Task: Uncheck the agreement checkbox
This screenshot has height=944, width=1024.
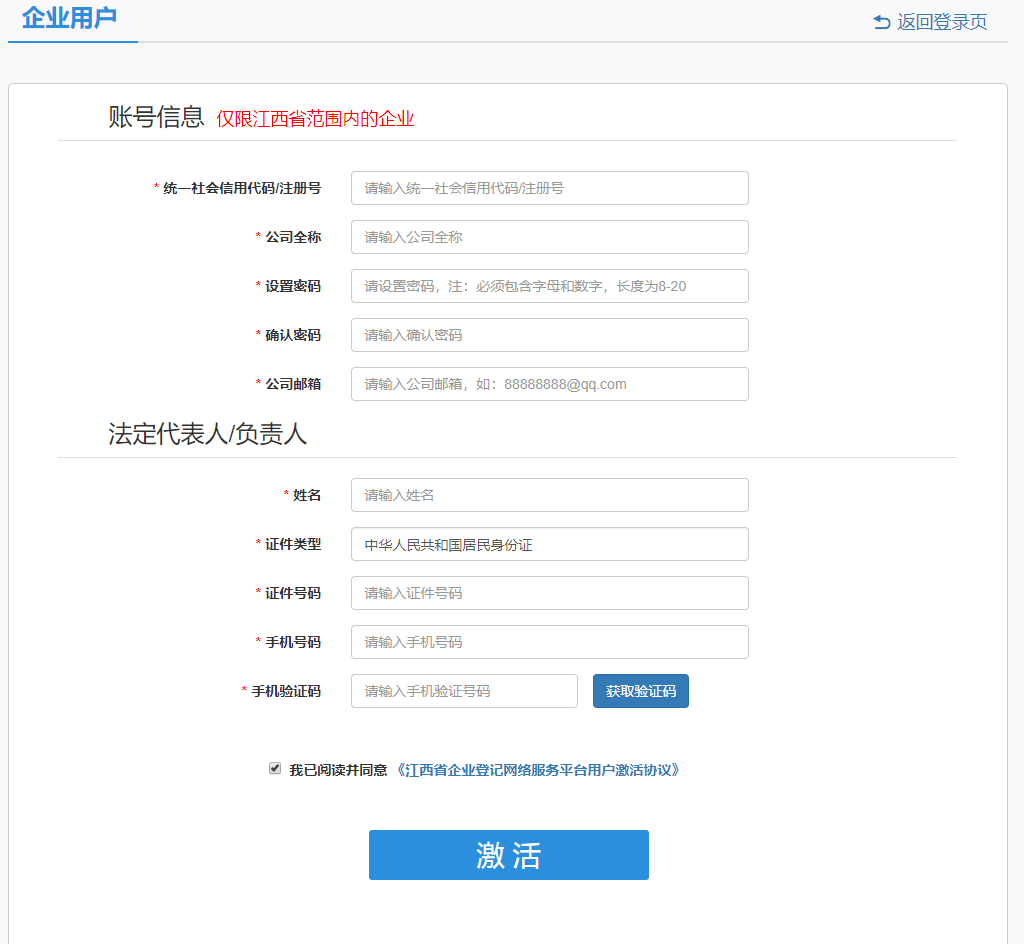Action: coord(275,768)
